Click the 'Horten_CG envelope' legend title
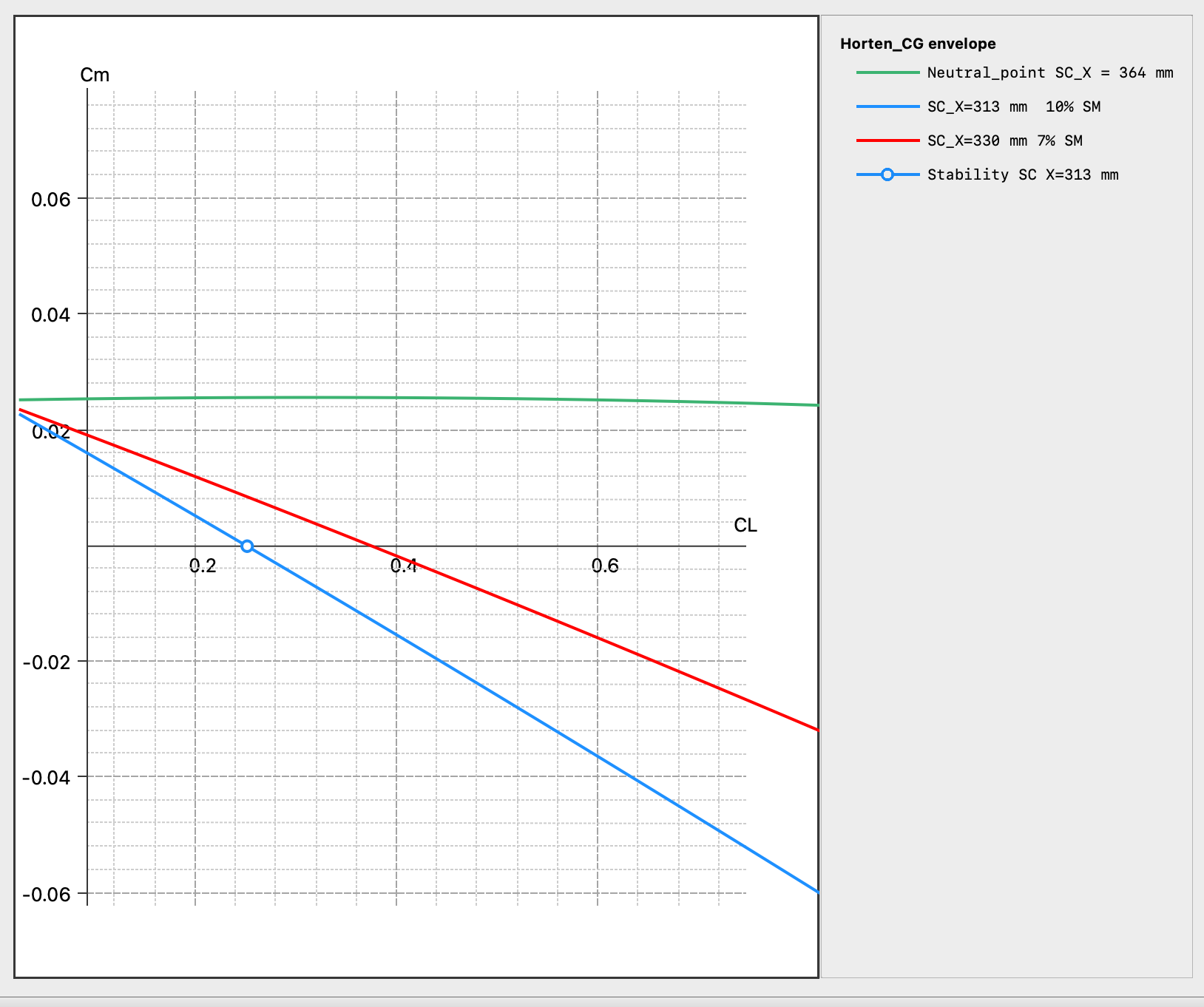1204x1007 pixels. pos(917,44)
